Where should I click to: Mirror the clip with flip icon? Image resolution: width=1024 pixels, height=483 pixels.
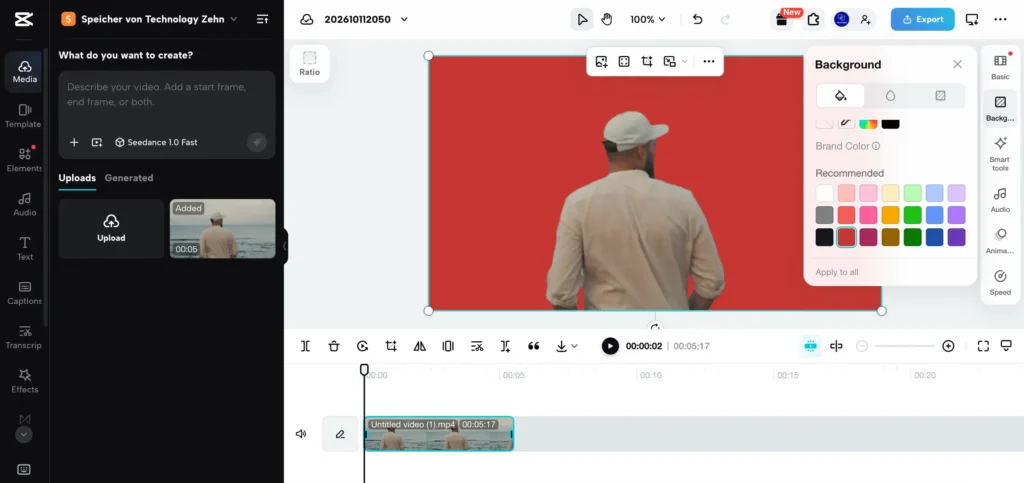tap(420, 346)
